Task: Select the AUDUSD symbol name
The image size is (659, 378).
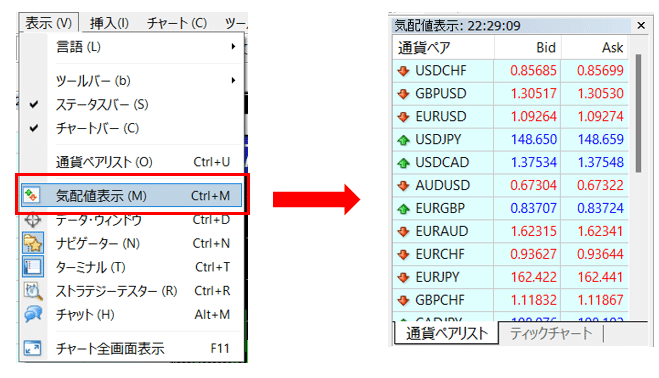Action: (x=443, y=185)
